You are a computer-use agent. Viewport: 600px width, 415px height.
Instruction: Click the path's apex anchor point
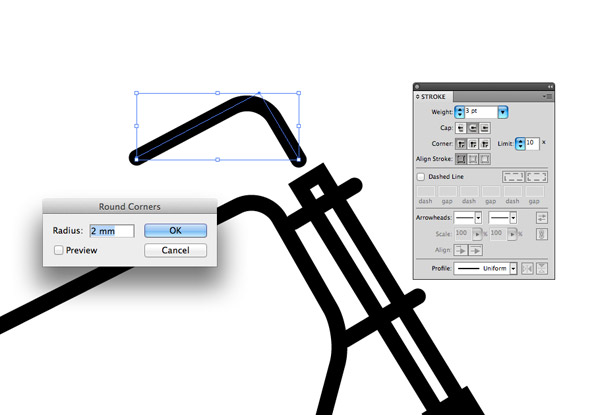pos(259,93)
